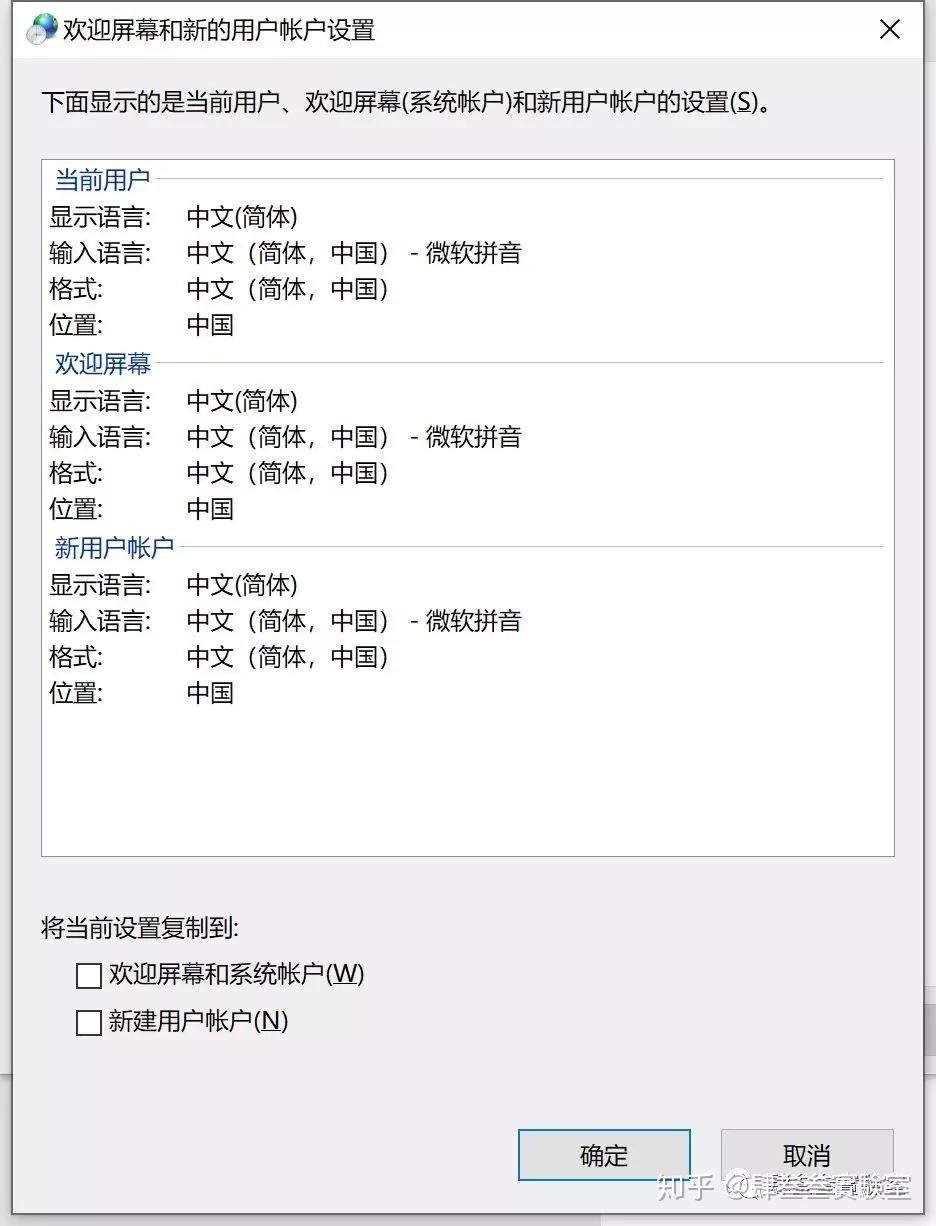The image size is (936, 1226).
Task: Select 输入语言 row under 新用户帐户
Action: click(x=100, y=621)
